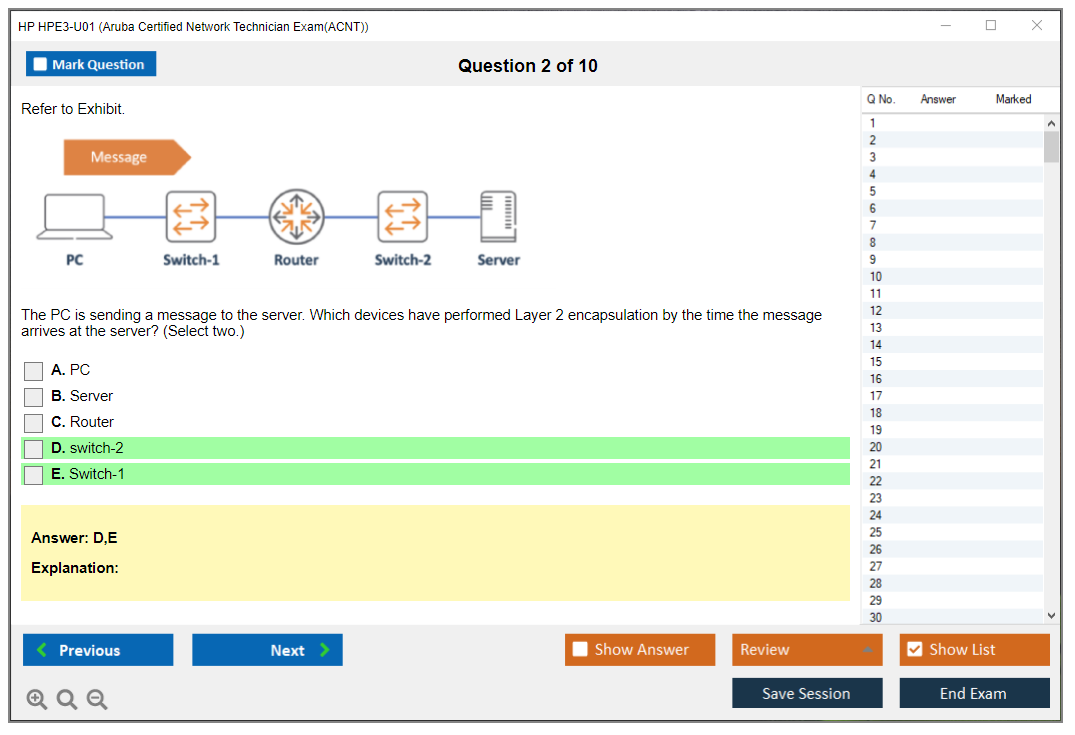Click the zoom reset magnifier icon
The width and height of the screenshot is (1075, 735).
click(67, 700)
